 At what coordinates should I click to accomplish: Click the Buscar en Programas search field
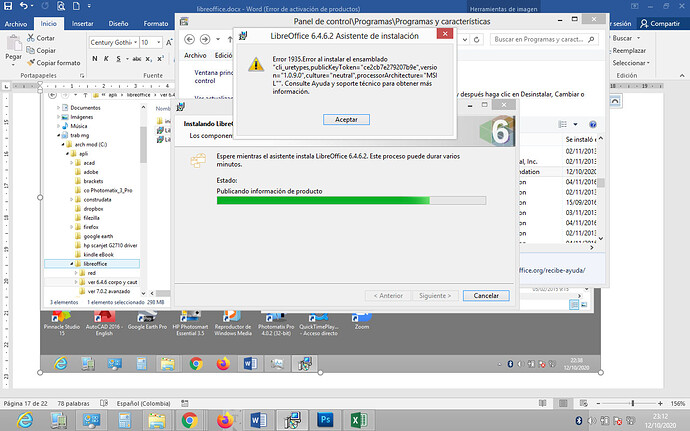click(x=544, y=40)
